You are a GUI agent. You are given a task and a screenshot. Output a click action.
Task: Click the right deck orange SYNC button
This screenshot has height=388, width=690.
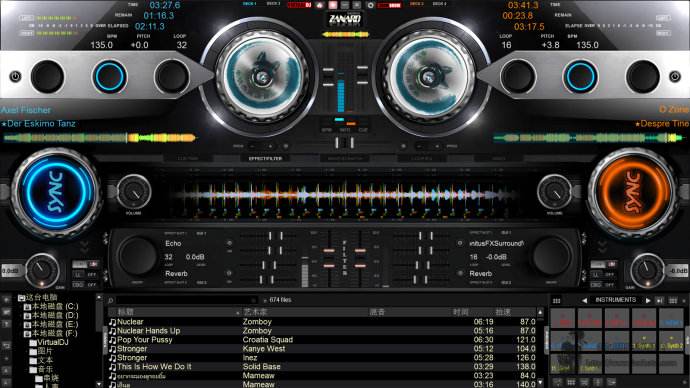point(633,192)
